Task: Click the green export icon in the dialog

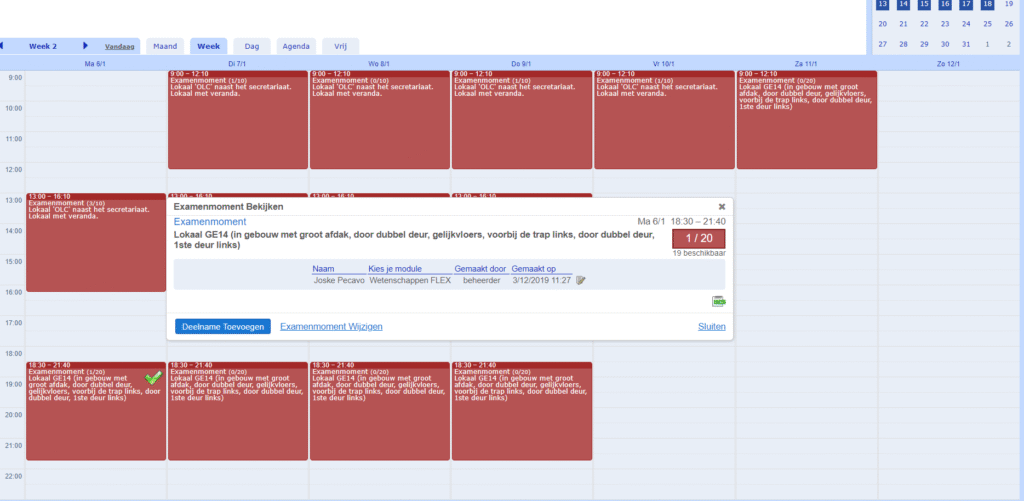Action: [718, 301]
